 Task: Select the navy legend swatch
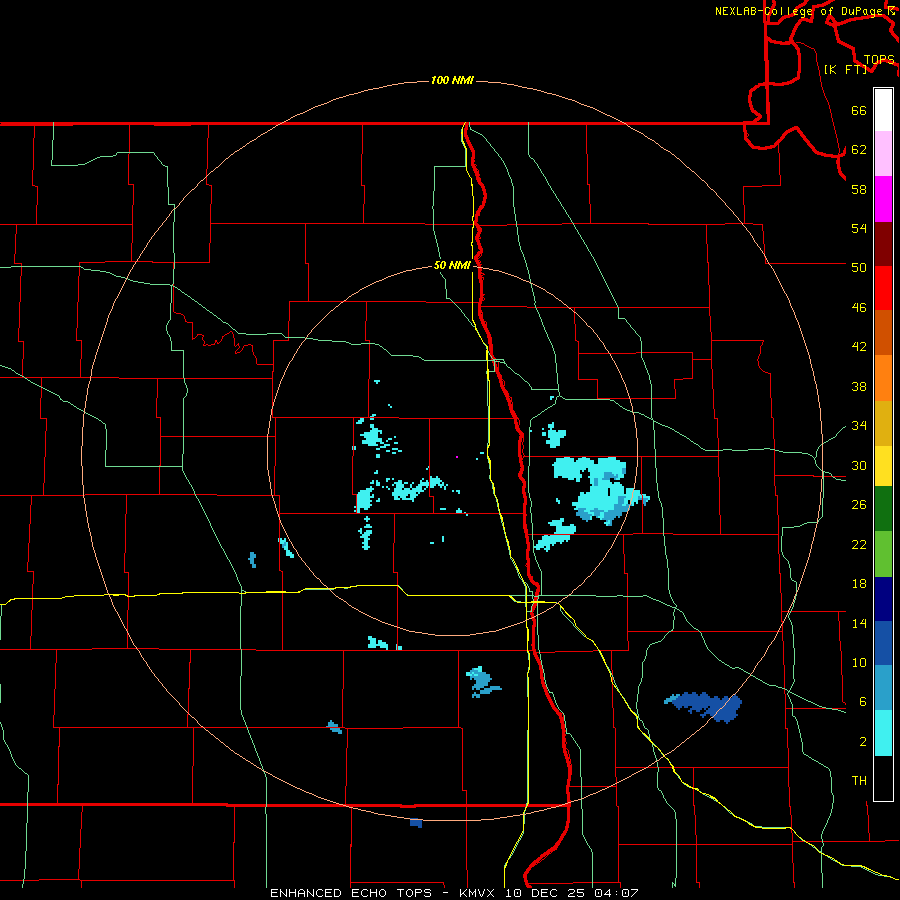coord(883,599)
